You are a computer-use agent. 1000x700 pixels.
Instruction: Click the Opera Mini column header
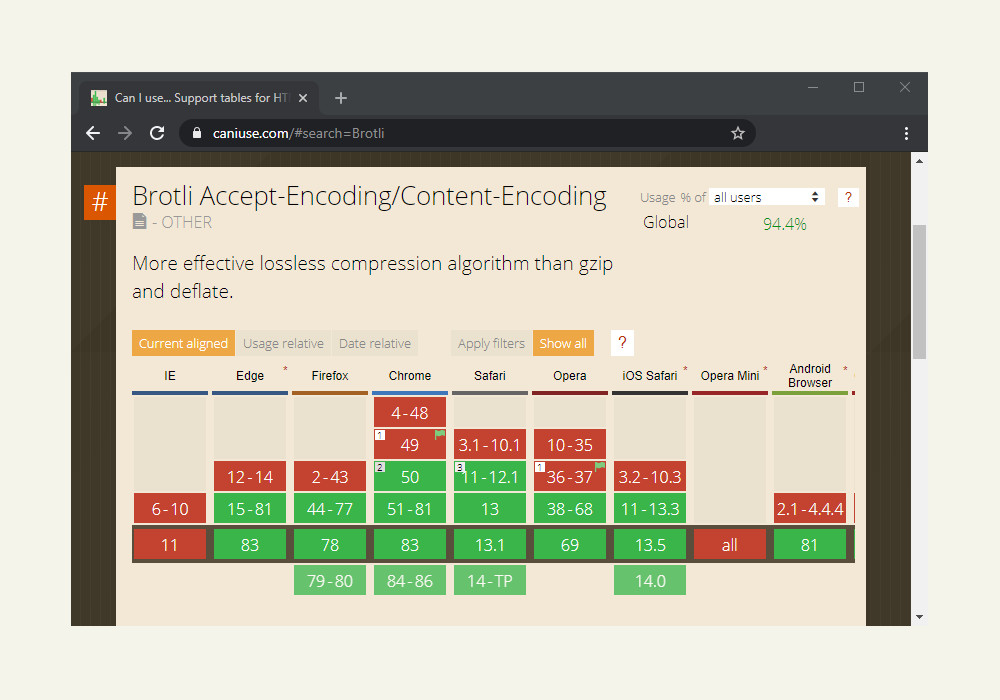point(730,376)
